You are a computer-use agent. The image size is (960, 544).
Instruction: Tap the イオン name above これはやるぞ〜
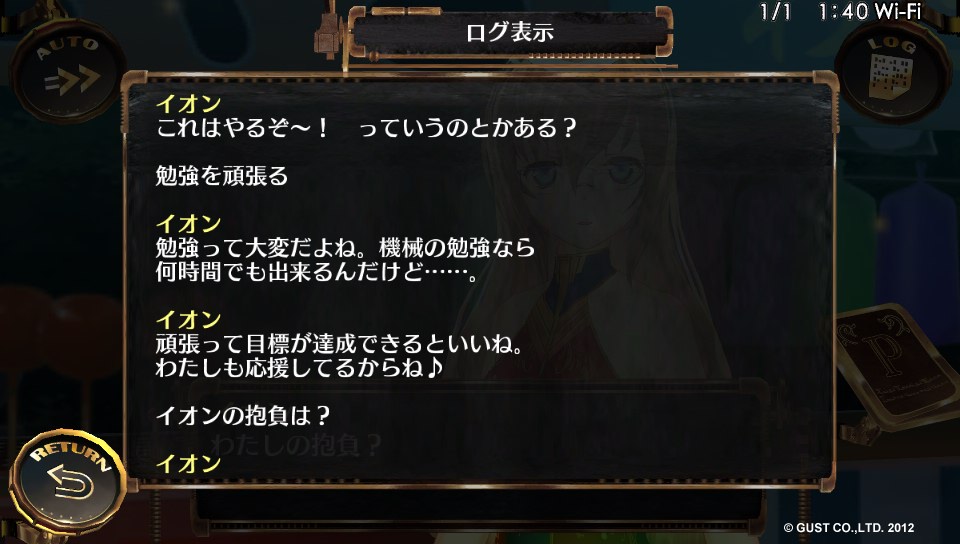point(189,104)
